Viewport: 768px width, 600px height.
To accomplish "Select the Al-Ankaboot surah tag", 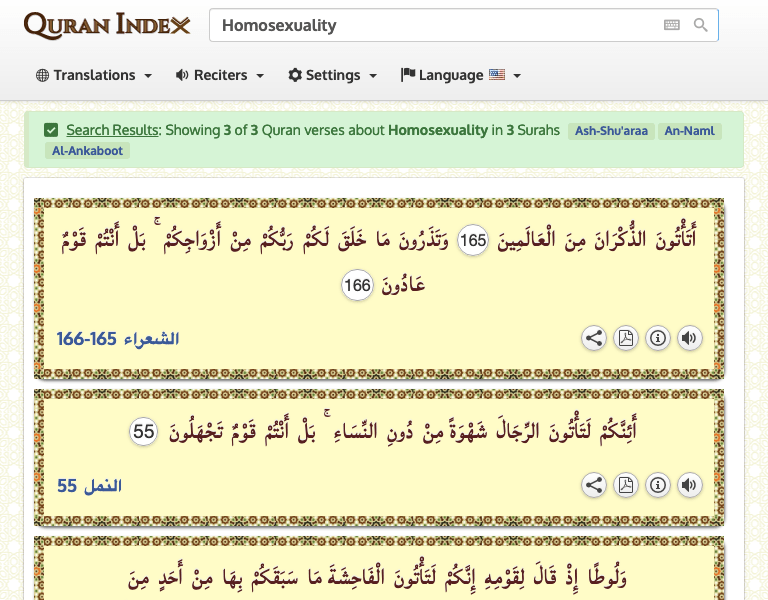I will [87, 151].
